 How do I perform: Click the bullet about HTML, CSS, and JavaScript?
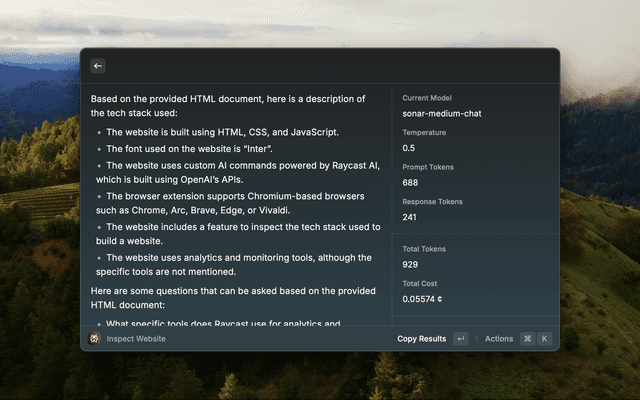223,132
